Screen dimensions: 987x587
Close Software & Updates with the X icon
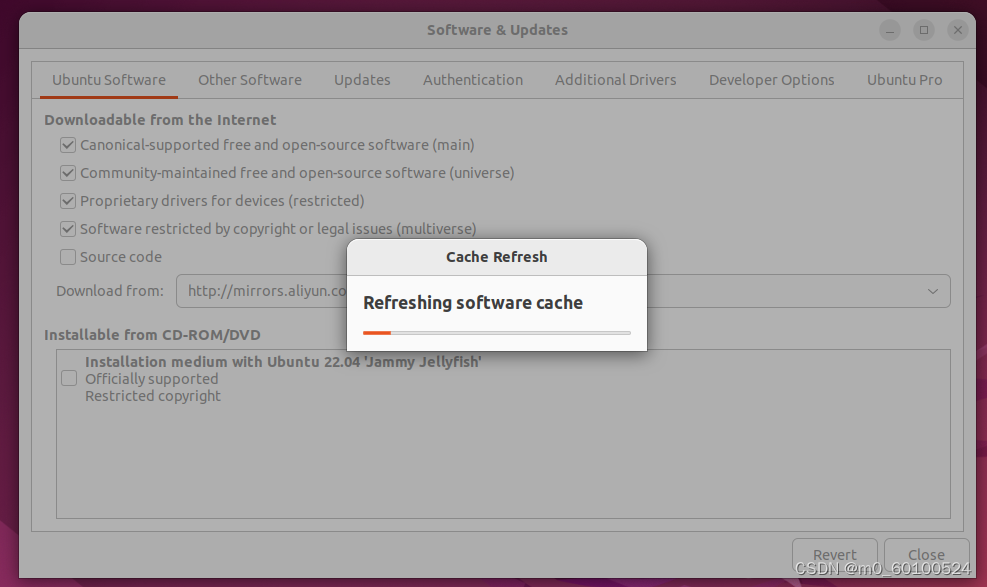pos(958,30)
